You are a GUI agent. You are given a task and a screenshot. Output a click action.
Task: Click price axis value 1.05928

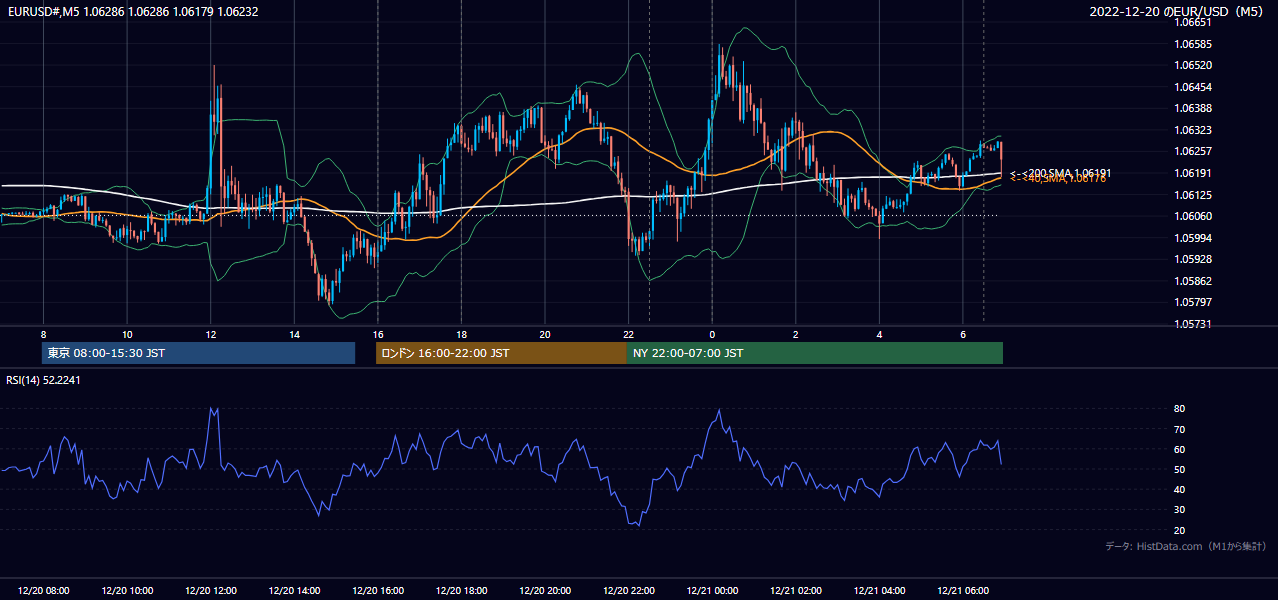click(1193, 259)
